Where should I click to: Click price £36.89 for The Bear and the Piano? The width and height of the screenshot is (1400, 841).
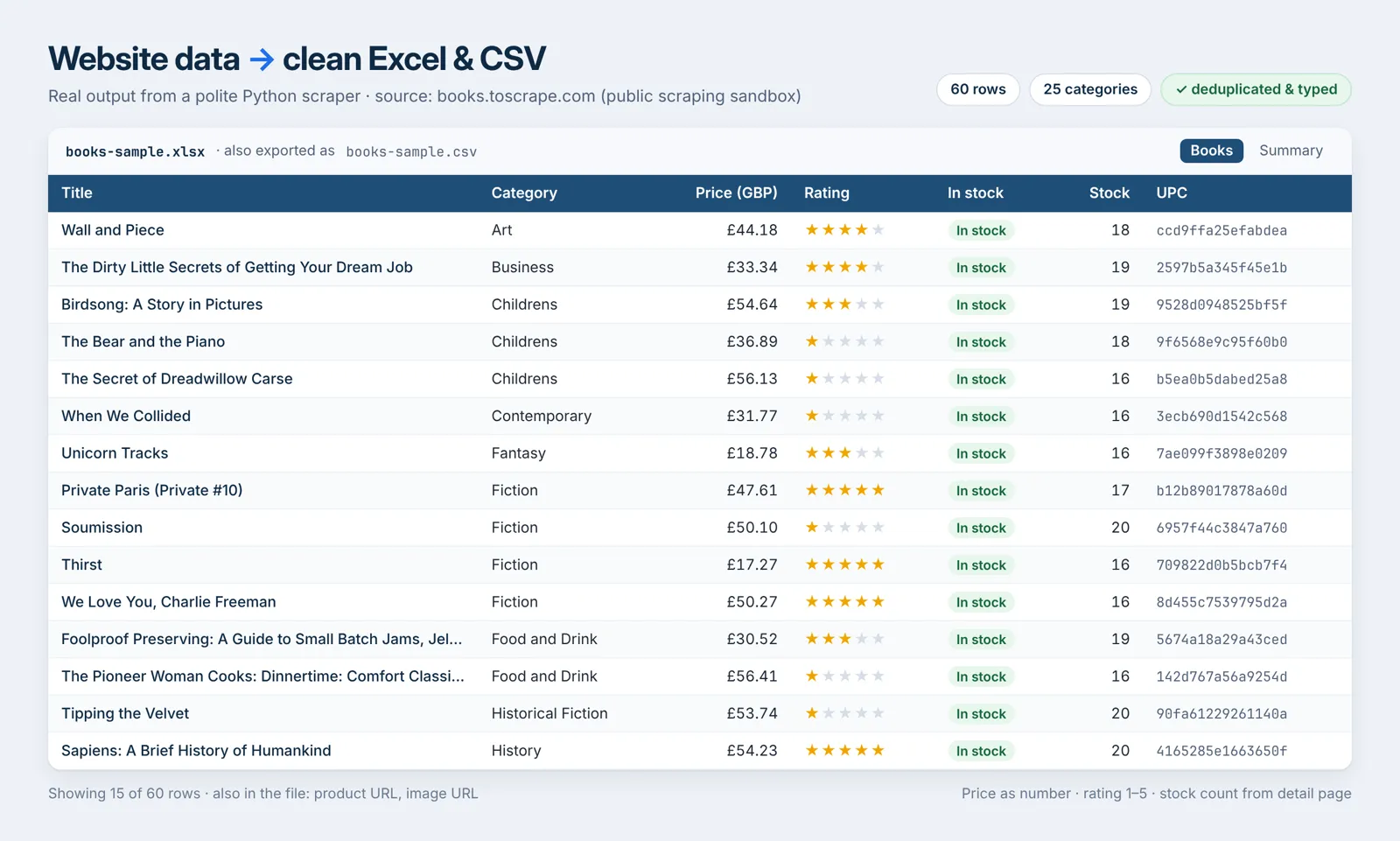752,341
